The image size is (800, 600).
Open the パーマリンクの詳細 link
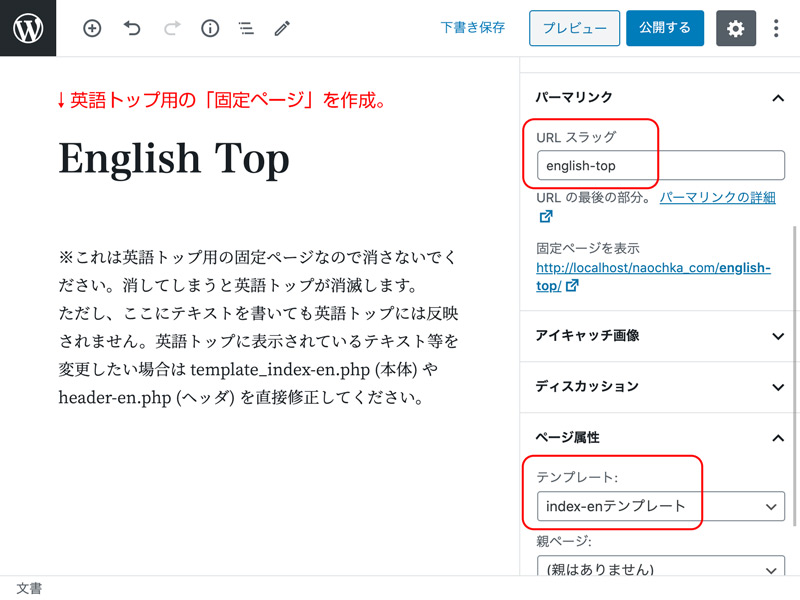716,198
